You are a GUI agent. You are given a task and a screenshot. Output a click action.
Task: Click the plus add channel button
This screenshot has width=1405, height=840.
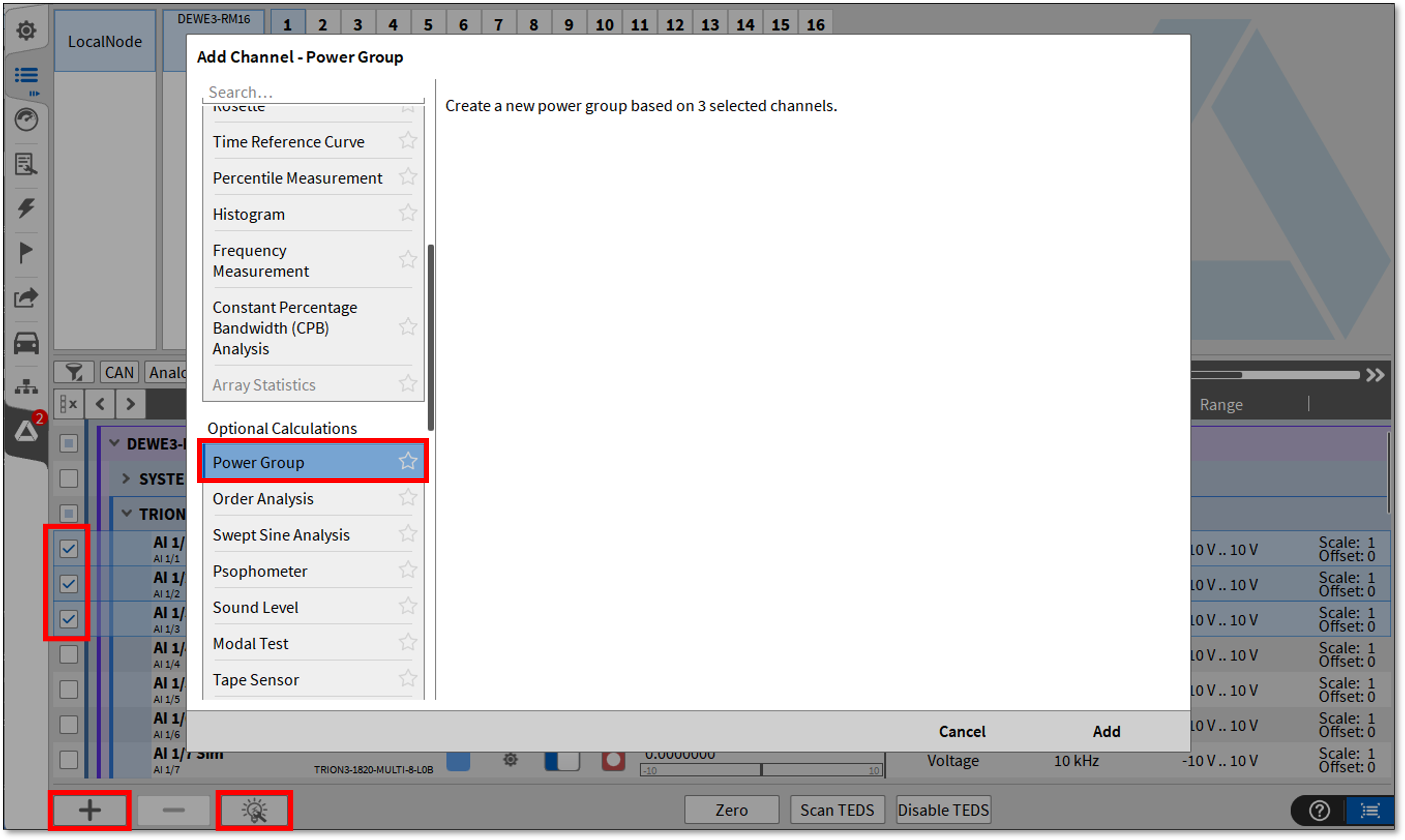click(x=89, y=810)
